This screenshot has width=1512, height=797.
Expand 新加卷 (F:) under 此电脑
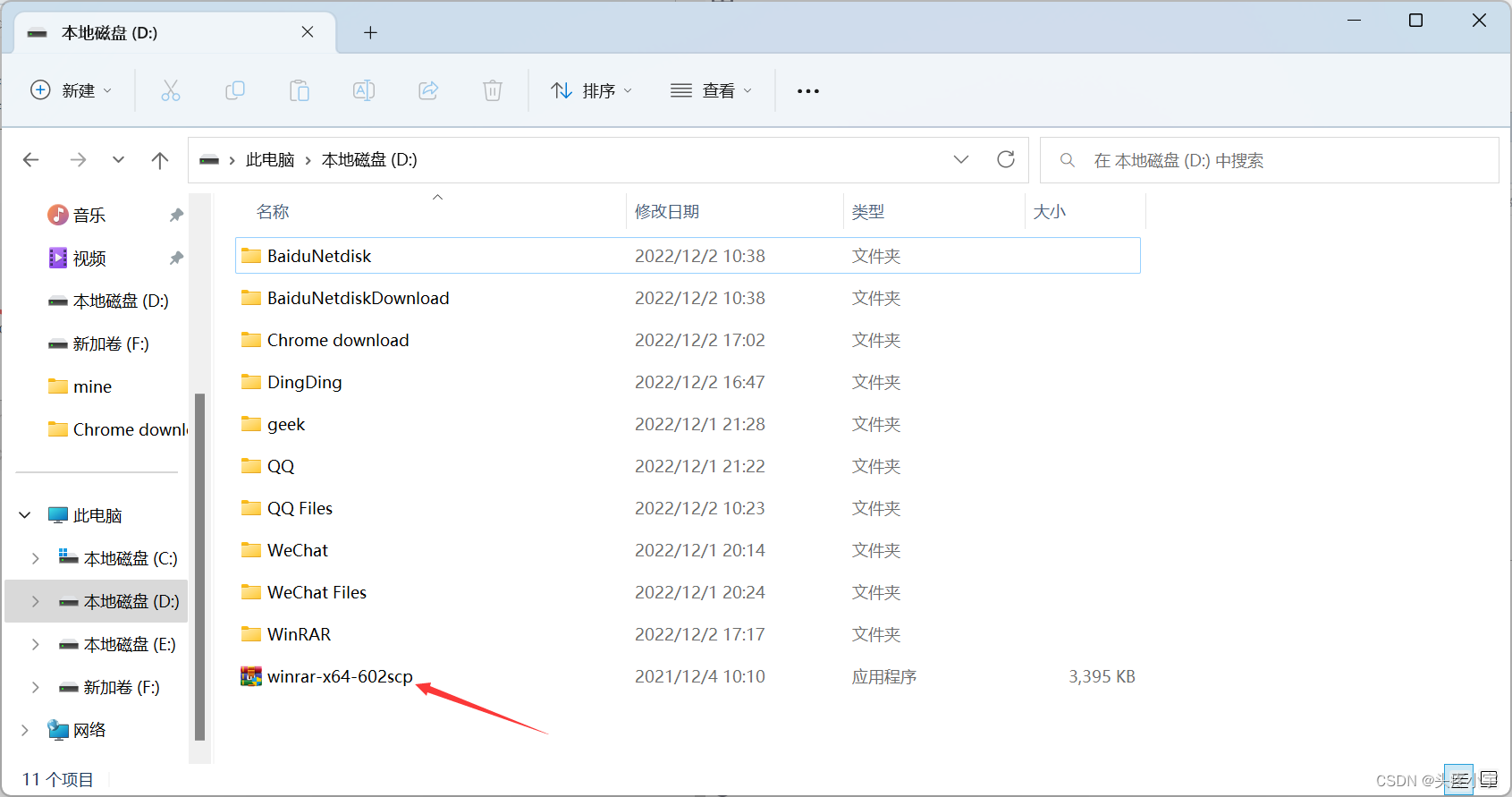pos(36,687)
